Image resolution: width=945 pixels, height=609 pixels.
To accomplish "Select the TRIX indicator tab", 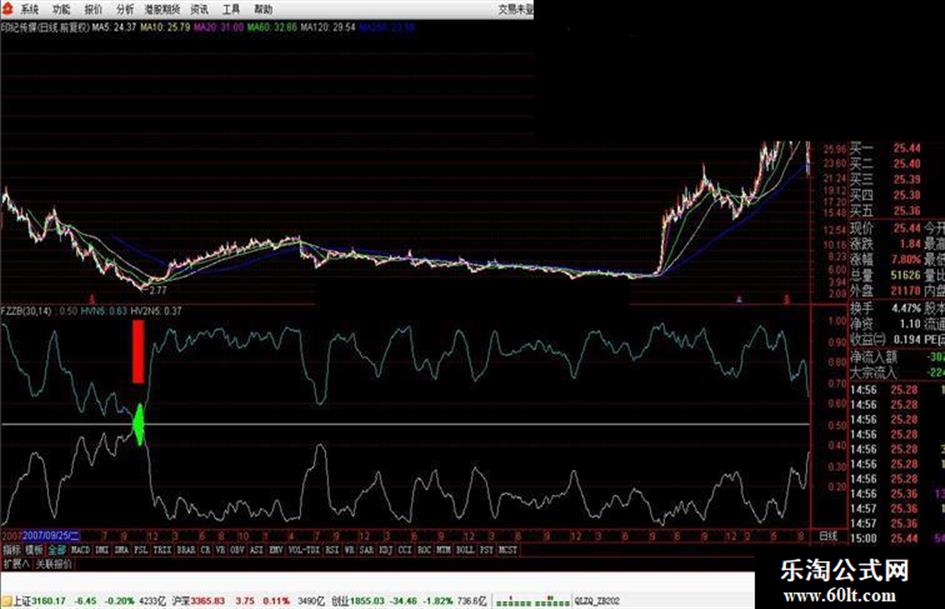I will [x=162, y=550].
